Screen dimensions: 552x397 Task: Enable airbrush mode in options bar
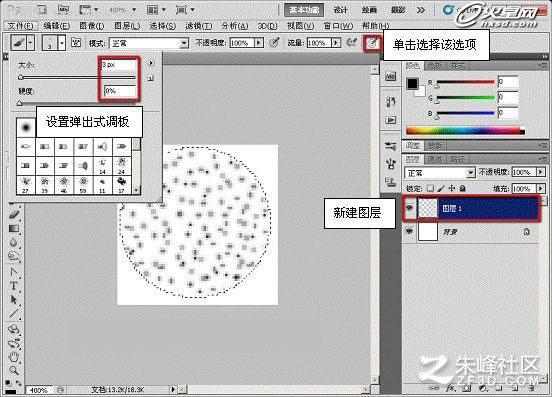(x=351, y=43)
